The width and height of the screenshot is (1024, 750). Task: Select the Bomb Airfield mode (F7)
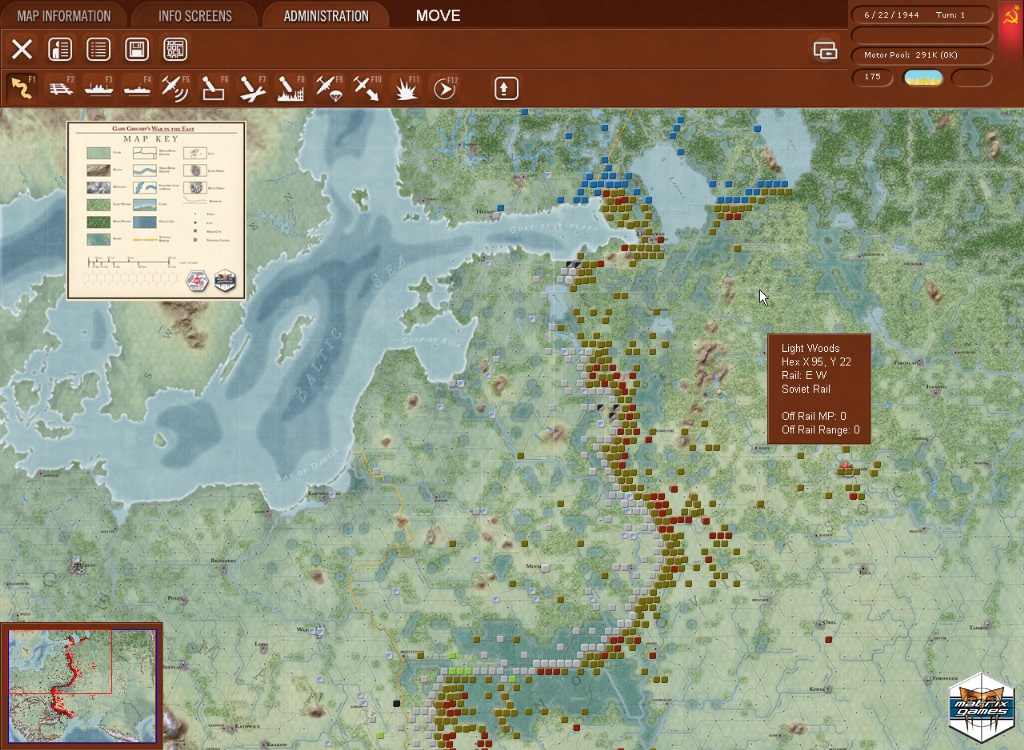pyautogui.click(x=253, y=88)
